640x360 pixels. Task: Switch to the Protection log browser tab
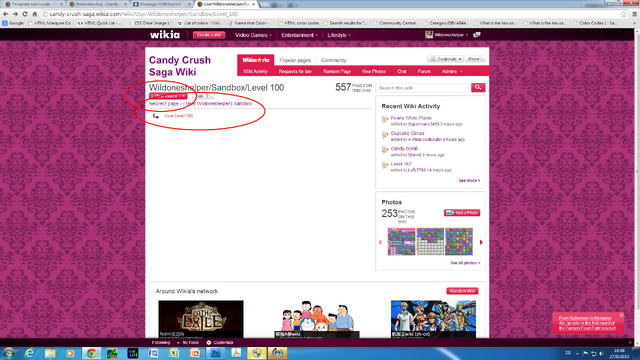(97, 4)
